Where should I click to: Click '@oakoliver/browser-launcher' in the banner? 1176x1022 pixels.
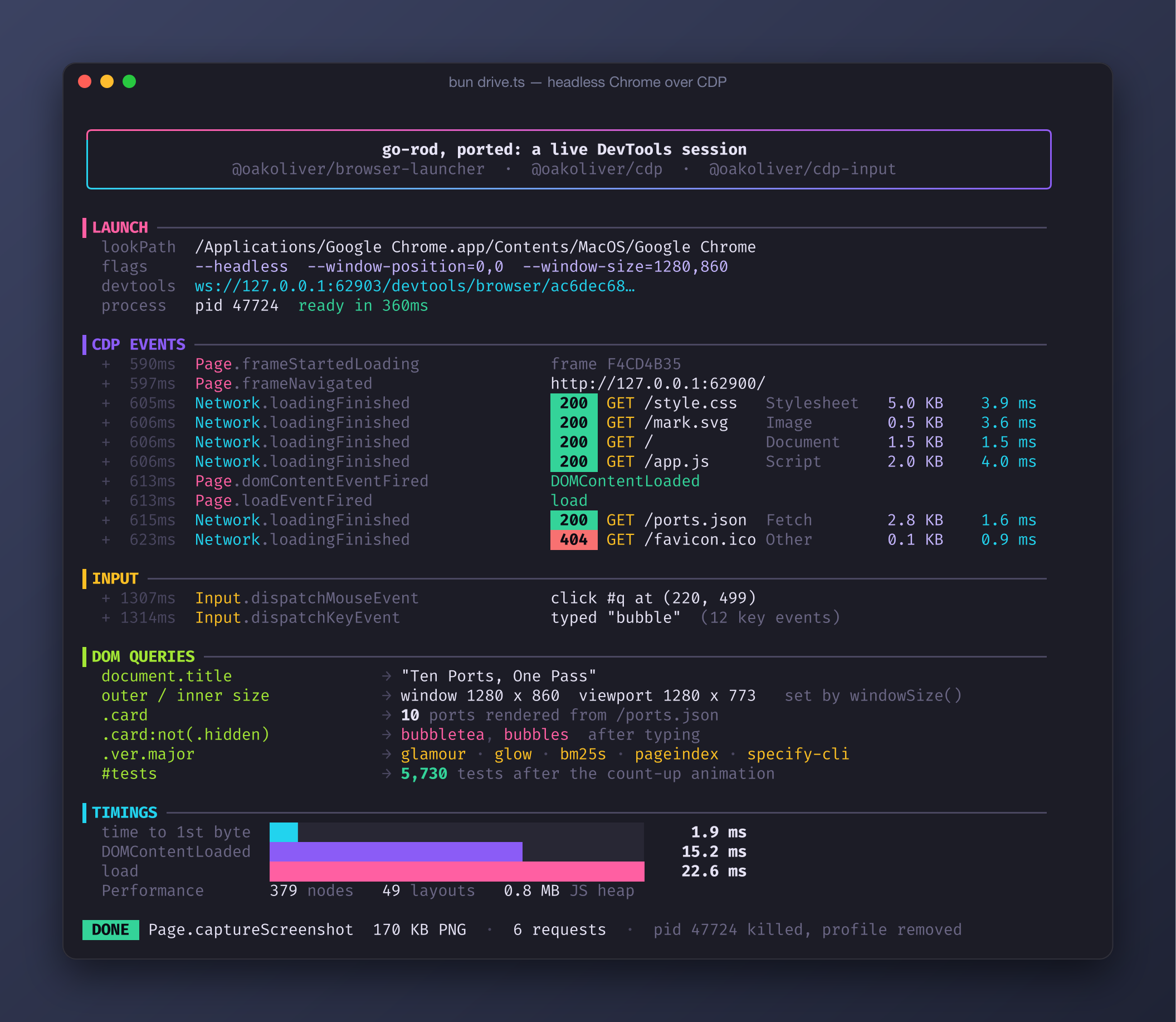coord(358,169)
